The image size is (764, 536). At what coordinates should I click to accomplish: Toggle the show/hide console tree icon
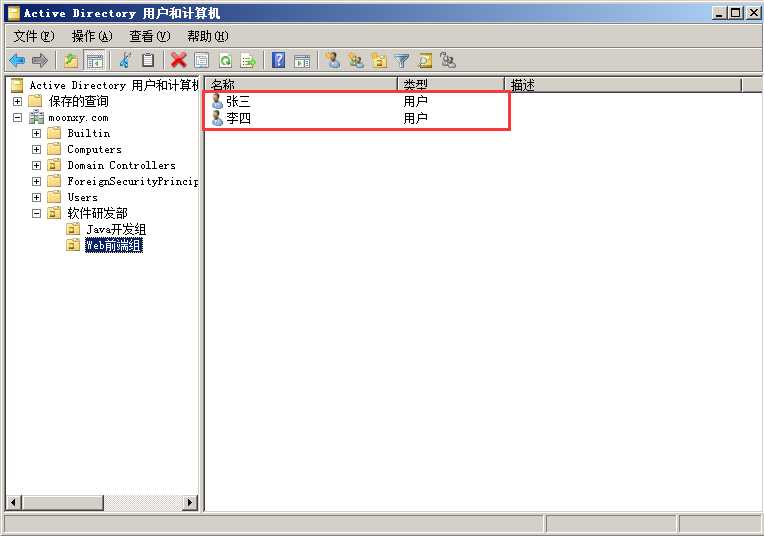[x=95, y=60]
